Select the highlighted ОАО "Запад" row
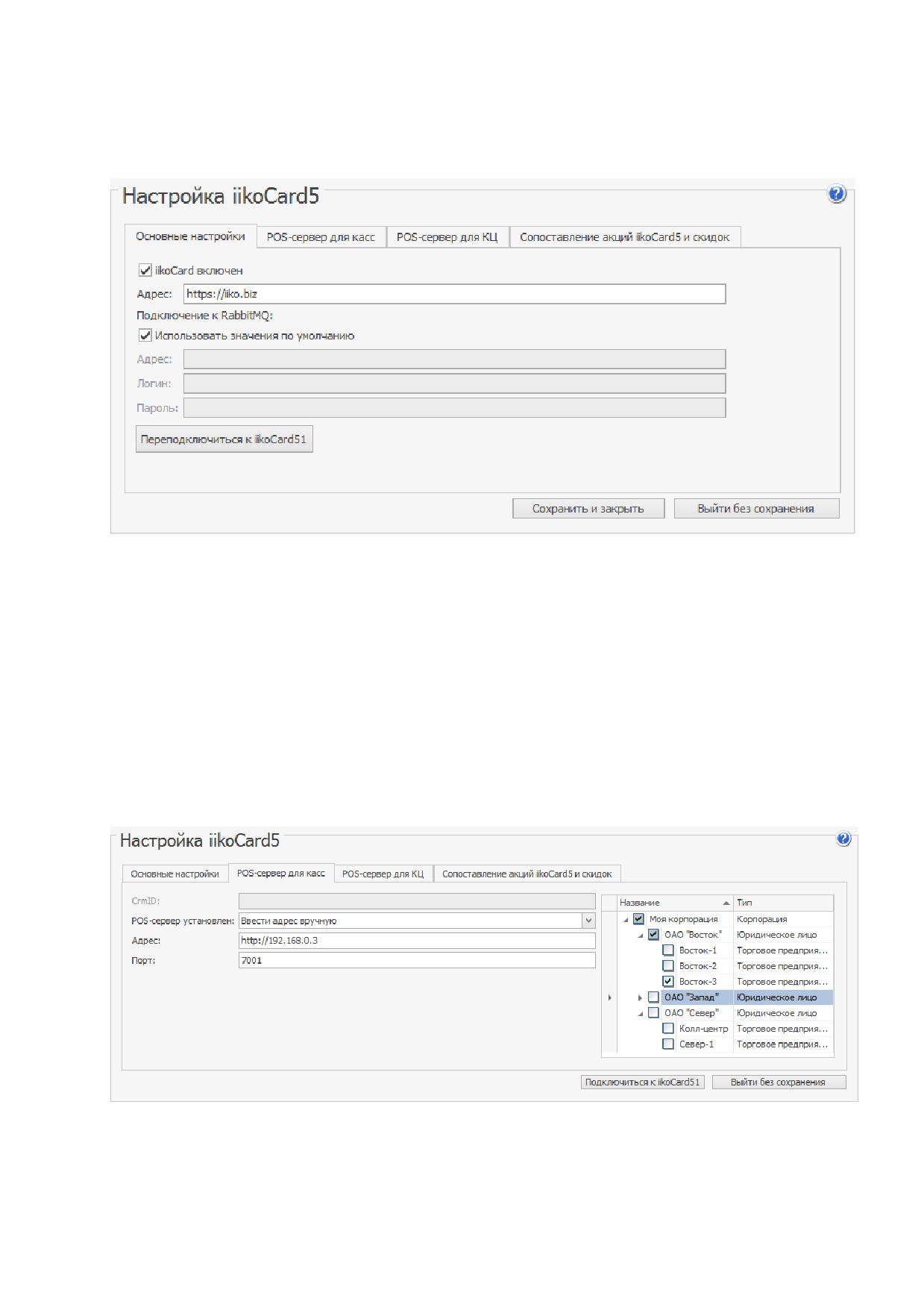The width and height of the screenshot is (924, 1307). click(x=725, y=997)
